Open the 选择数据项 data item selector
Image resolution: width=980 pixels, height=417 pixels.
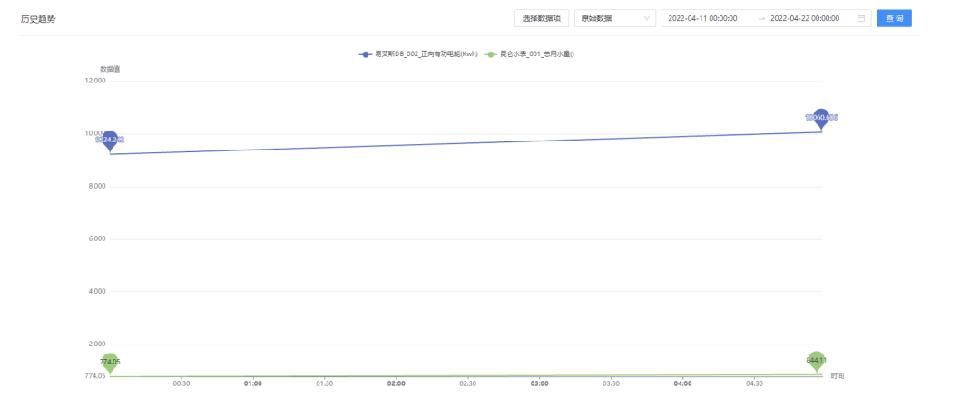pos(541,18)
